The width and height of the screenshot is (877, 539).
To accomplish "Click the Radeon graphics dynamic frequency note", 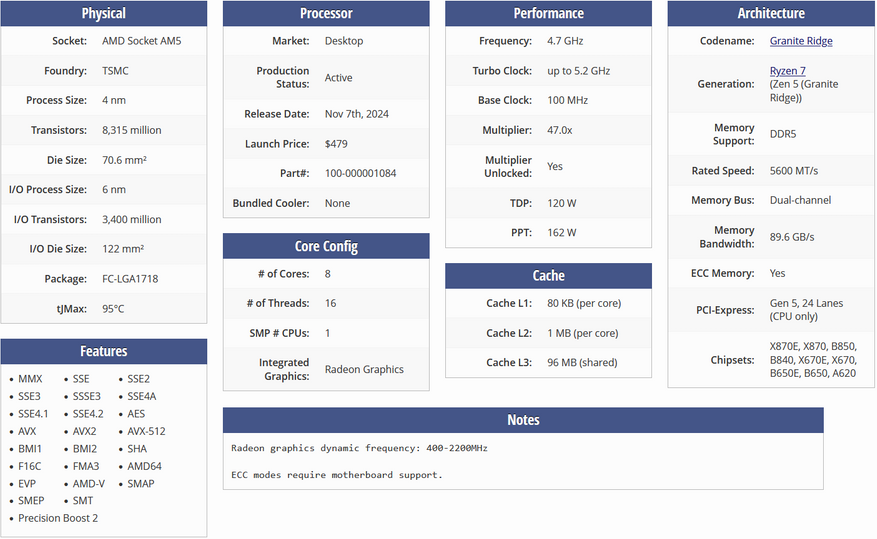I will pyautogui.click(x=359, y=448).
